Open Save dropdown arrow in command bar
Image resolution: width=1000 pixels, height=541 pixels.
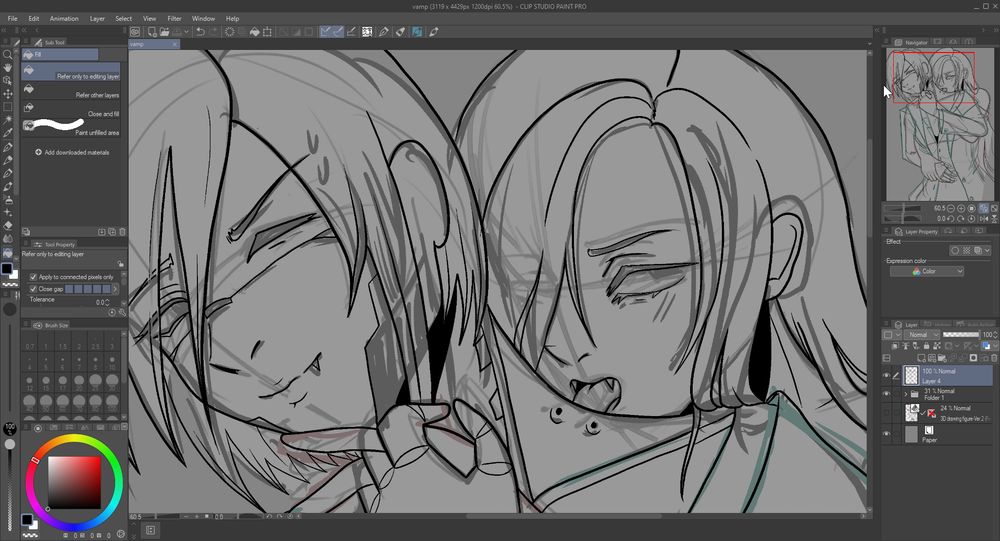186,31
